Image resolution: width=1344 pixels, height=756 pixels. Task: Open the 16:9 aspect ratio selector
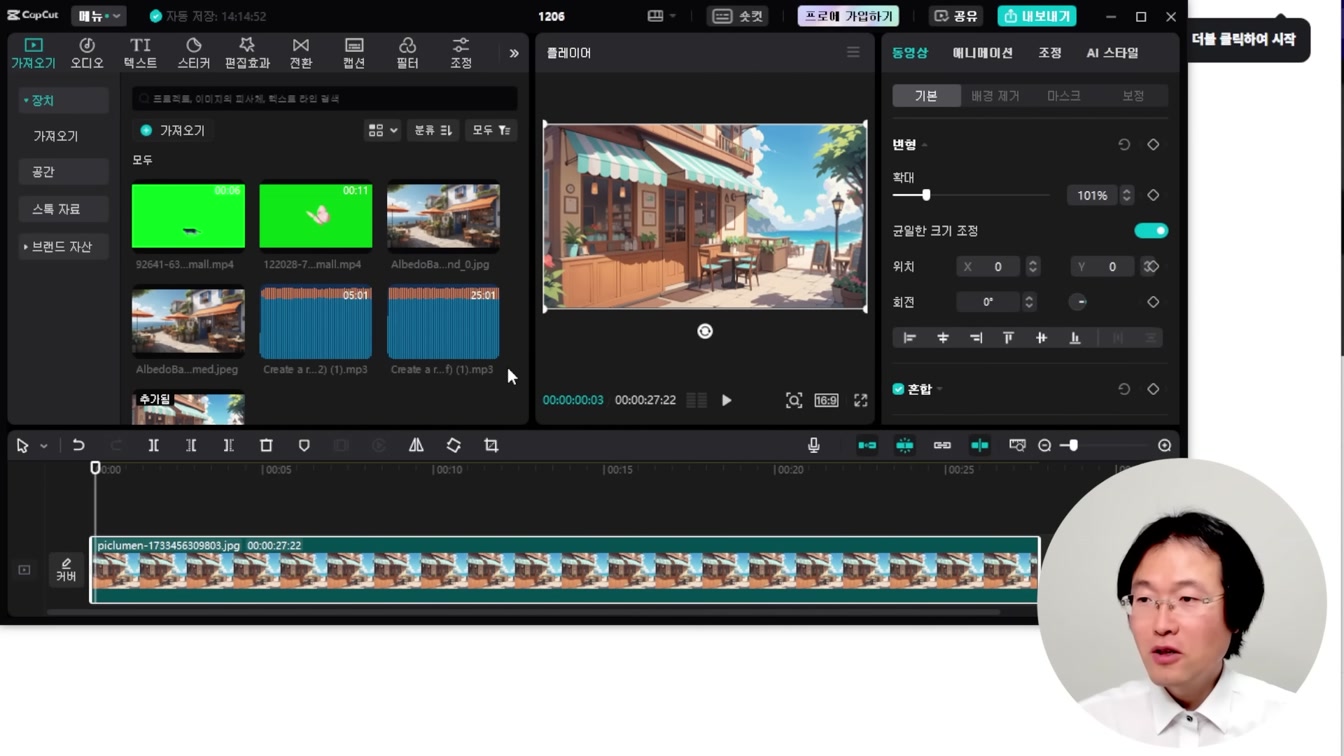point(826,400)
